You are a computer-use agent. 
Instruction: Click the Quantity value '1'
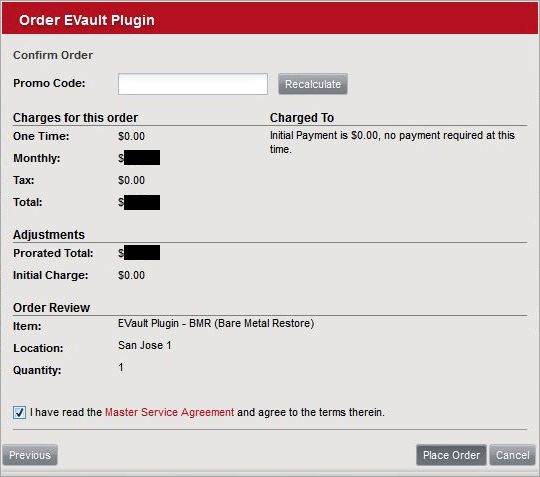[x=121, y=367]
